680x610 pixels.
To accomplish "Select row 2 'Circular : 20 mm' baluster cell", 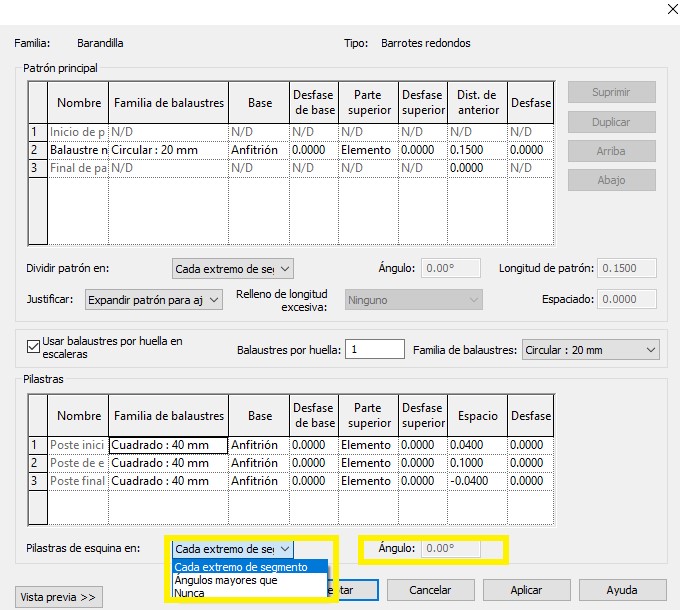I will tap(168, 150).
